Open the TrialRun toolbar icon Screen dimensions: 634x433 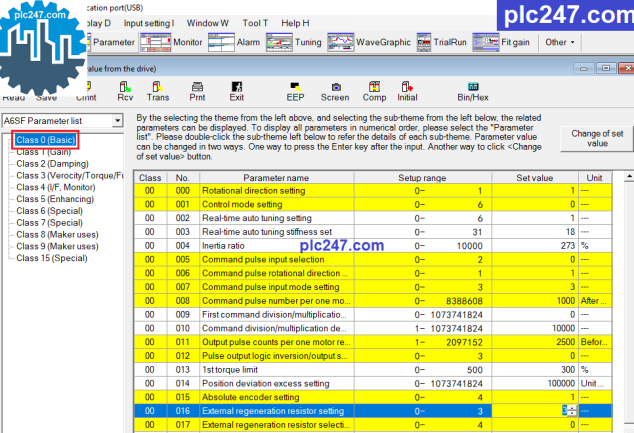pyautogui.click(x=442, y=42)
